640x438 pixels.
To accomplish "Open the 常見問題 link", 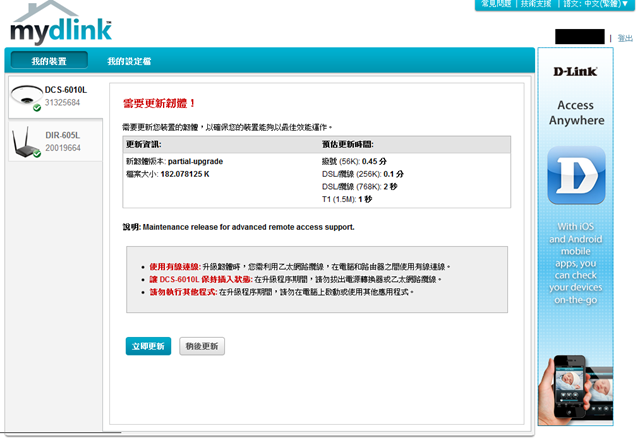I will (x=496, y=4).
